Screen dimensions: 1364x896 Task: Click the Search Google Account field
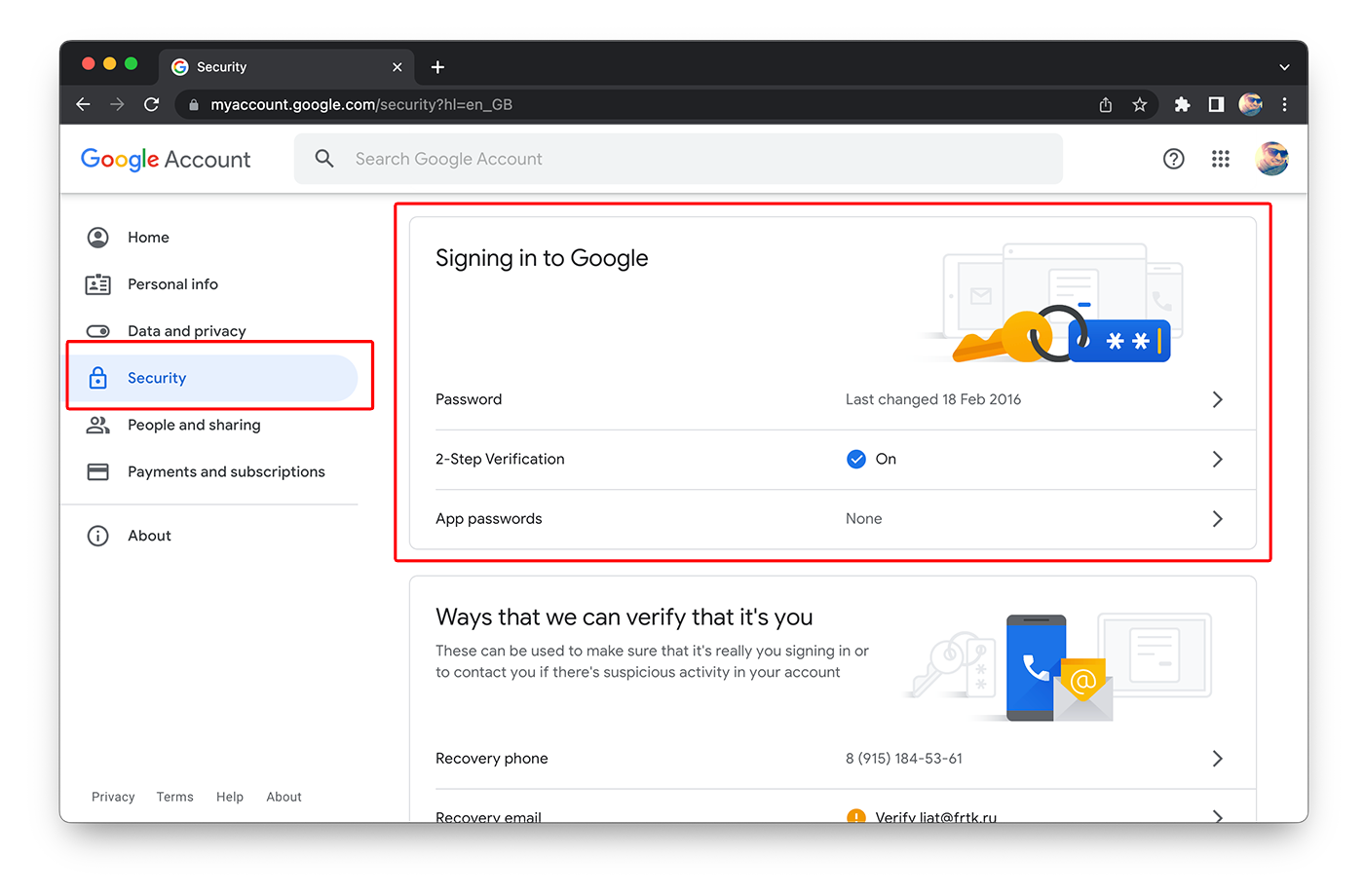(678, 159)
